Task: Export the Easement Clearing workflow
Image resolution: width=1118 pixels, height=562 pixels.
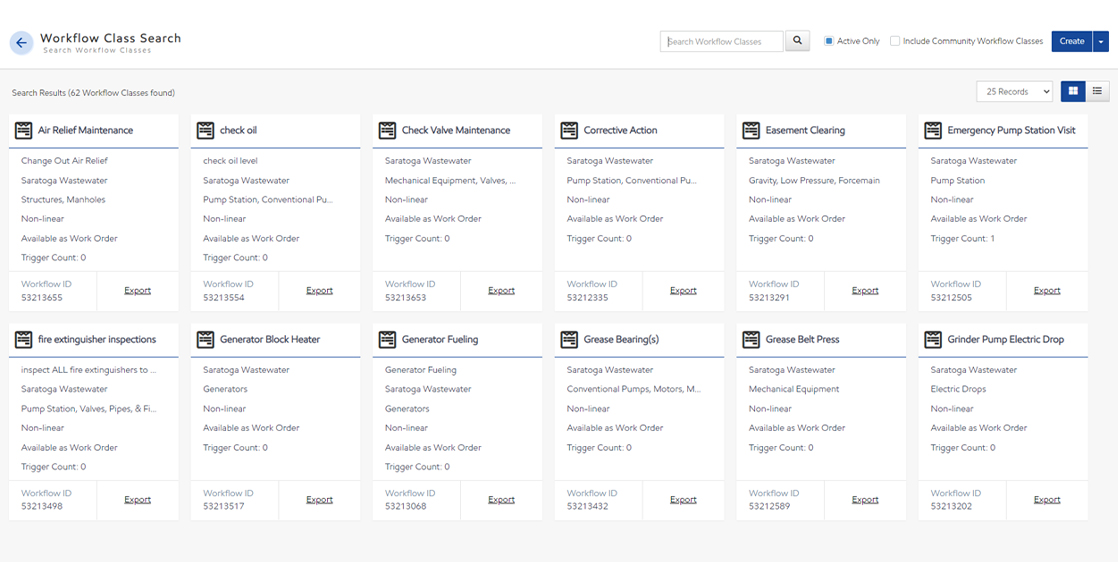Action: pos(865,290)
